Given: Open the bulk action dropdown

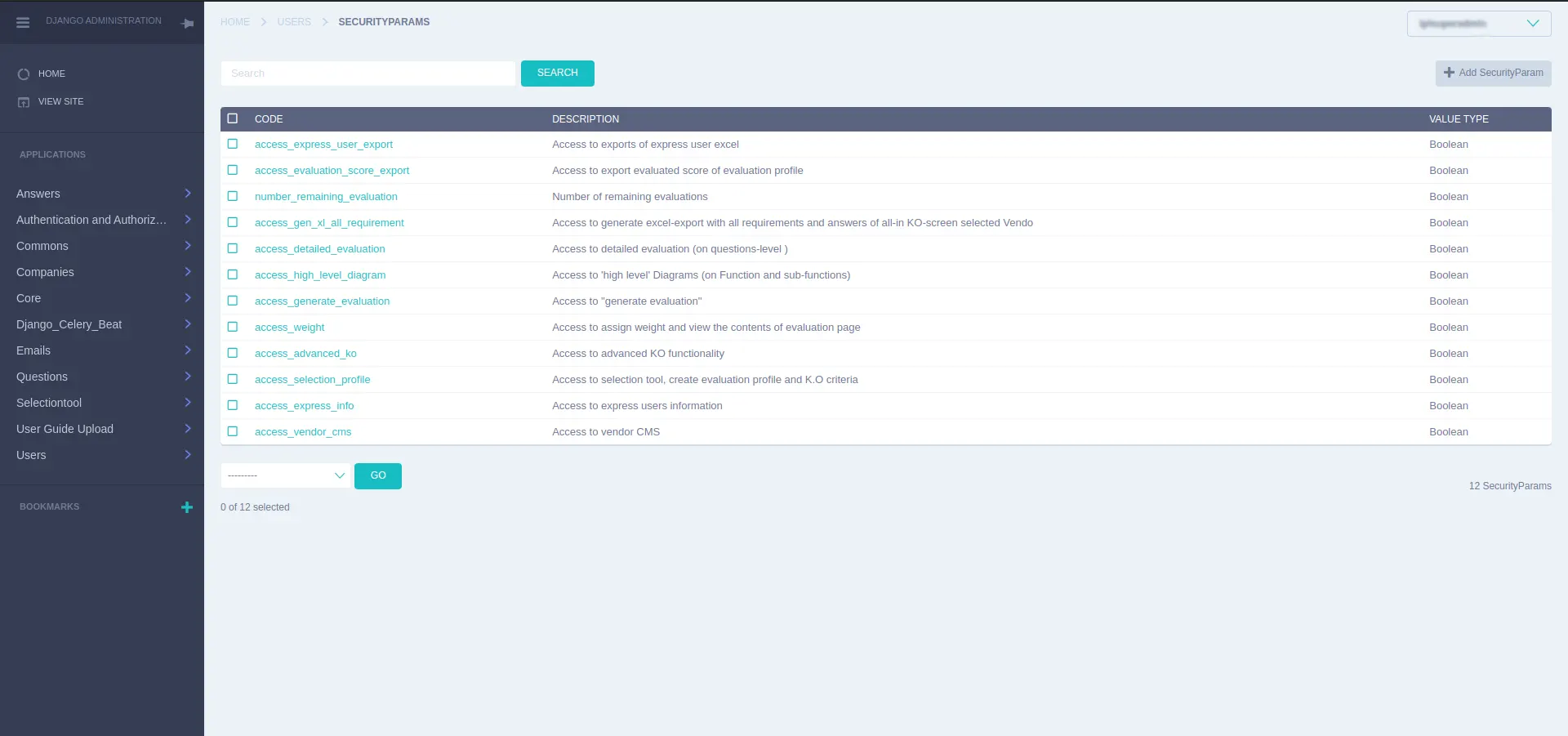Looking at the screenshot, I should point(286,475).
